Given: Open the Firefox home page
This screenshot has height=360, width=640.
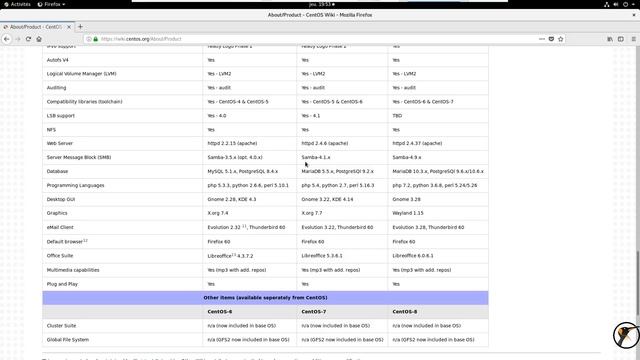Looking at the screenshot, I should point(39,39).
